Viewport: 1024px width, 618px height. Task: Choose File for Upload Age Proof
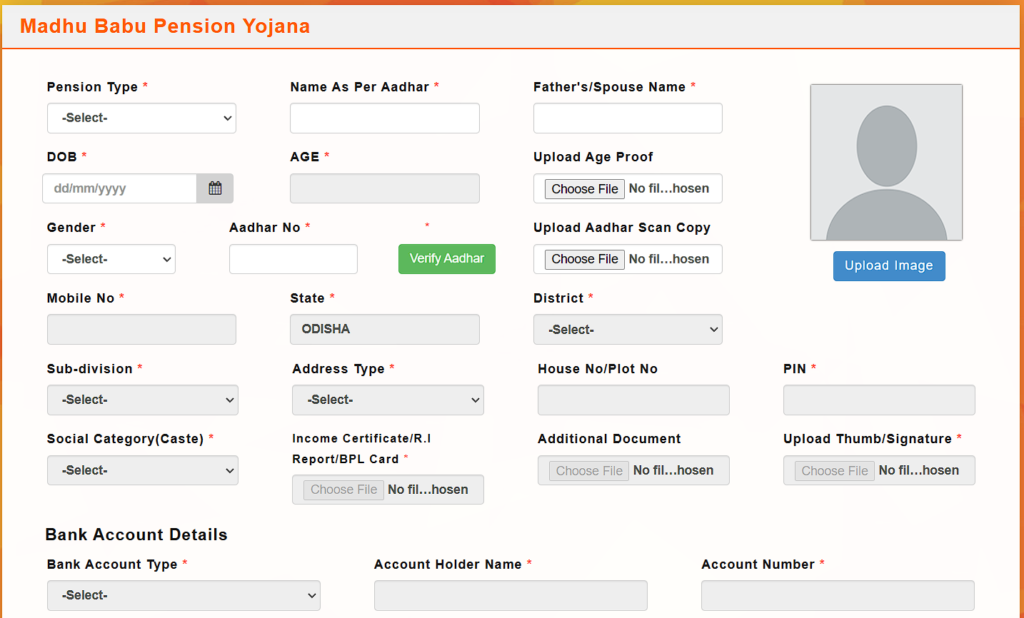pyautogui.click(x=584, y=189)
